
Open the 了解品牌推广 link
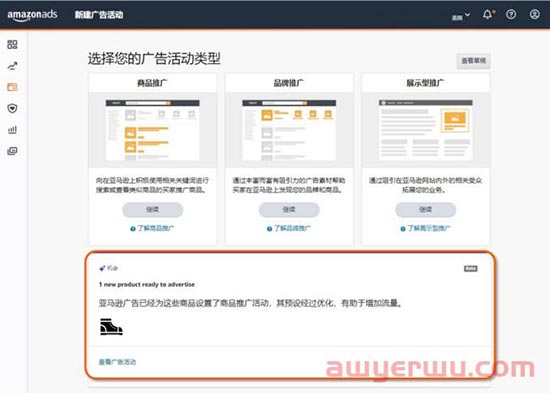pyautogui.click(x=289, y=228)
